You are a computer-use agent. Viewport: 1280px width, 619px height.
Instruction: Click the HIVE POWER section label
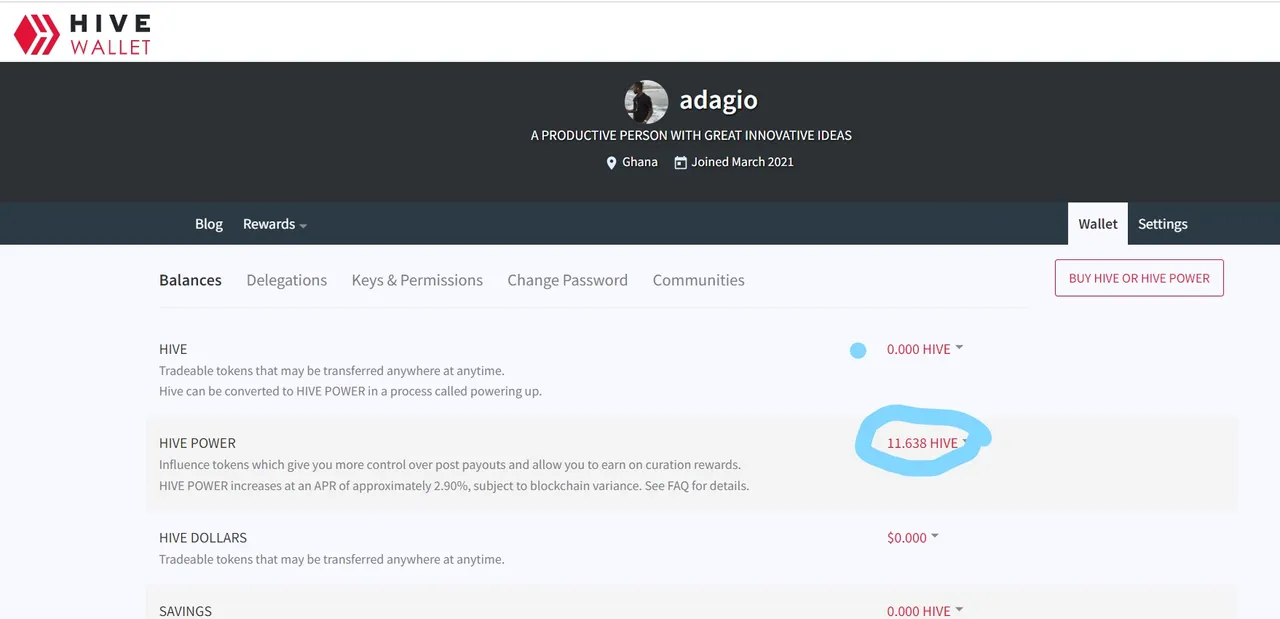[197, 443]
